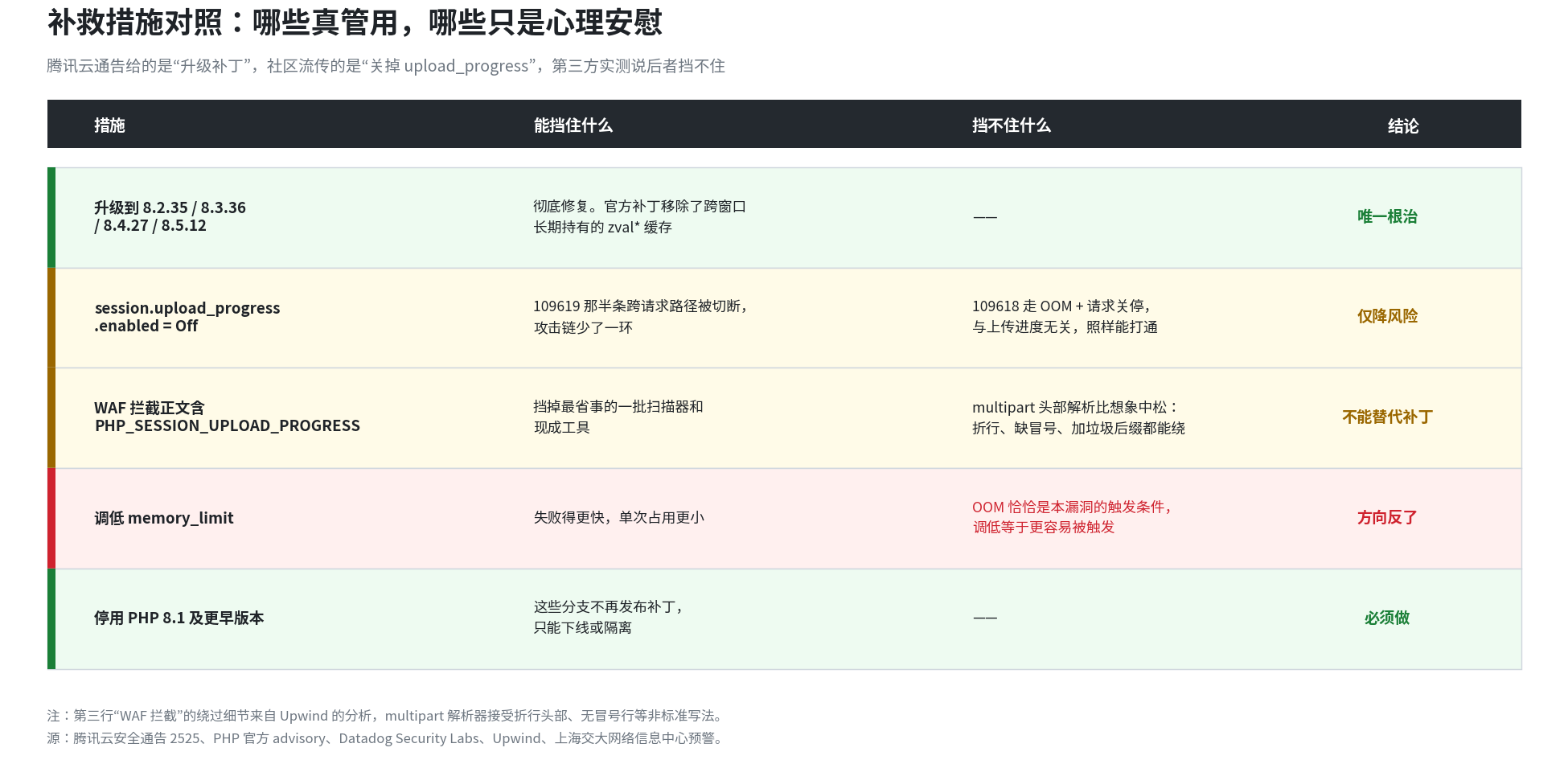The image size is (1568, 760).
Task: Click the red text OOM 恰恰是本漏洞的触发条件
Action: coord(1072,507)
